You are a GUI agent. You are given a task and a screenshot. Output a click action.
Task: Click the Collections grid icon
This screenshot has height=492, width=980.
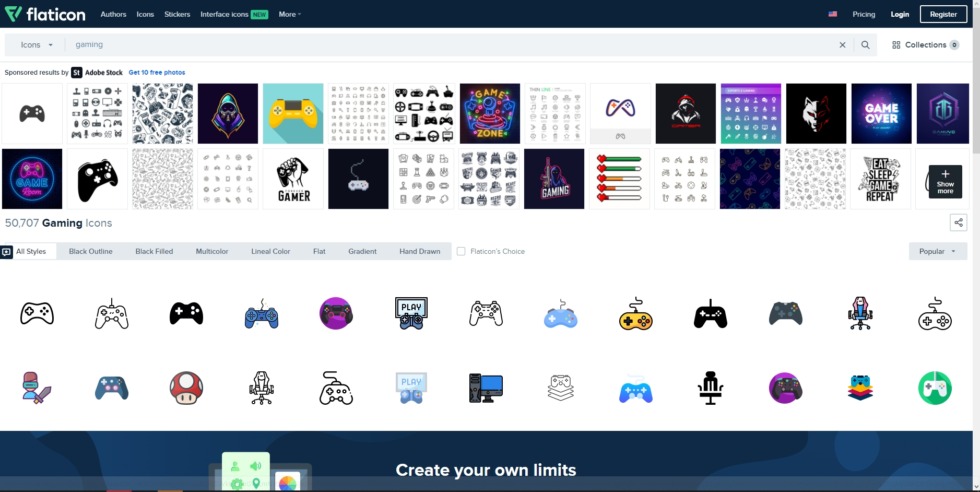pyautogui.click(x=896, y=45)
